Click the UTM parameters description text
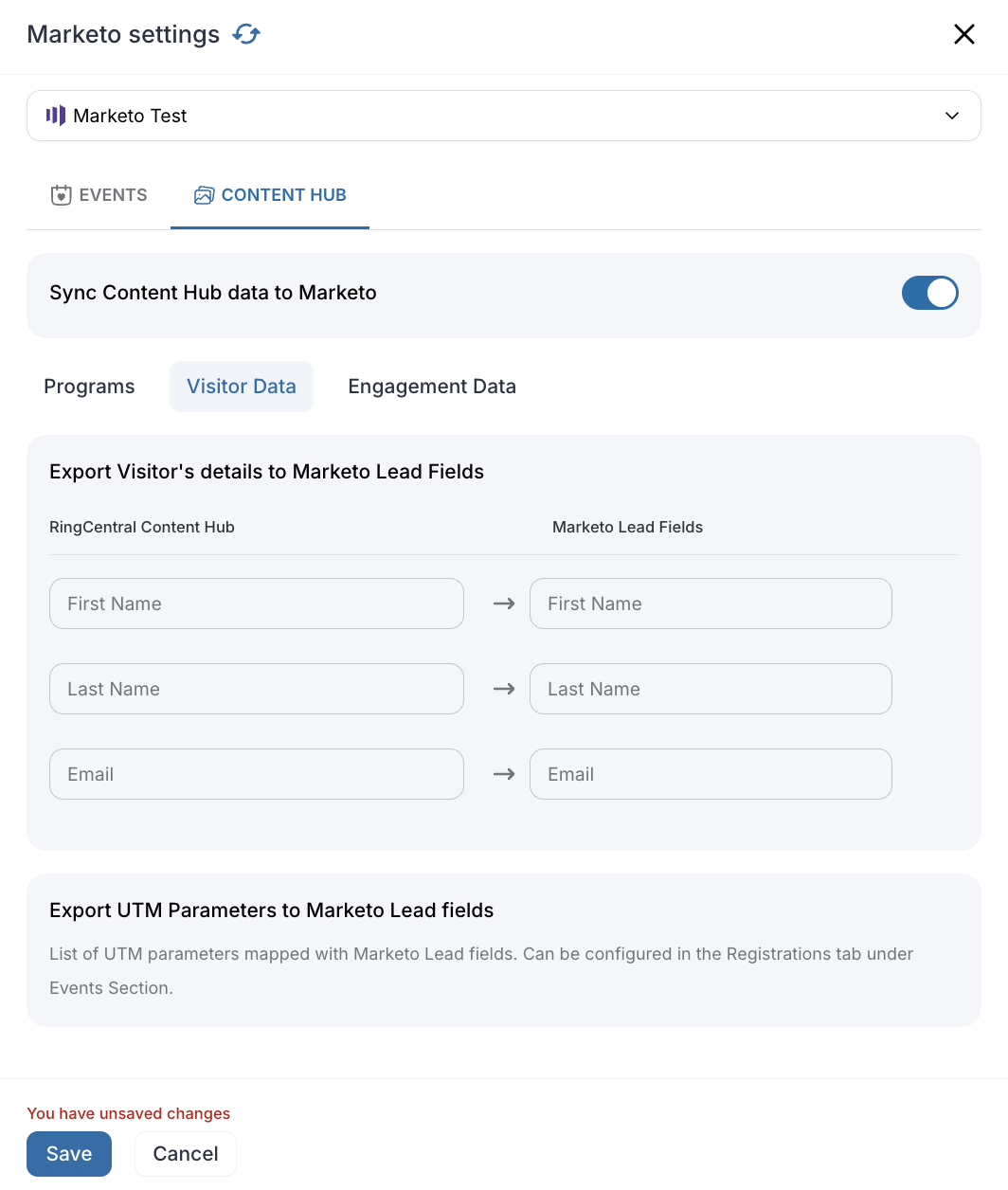 point(481,971)
